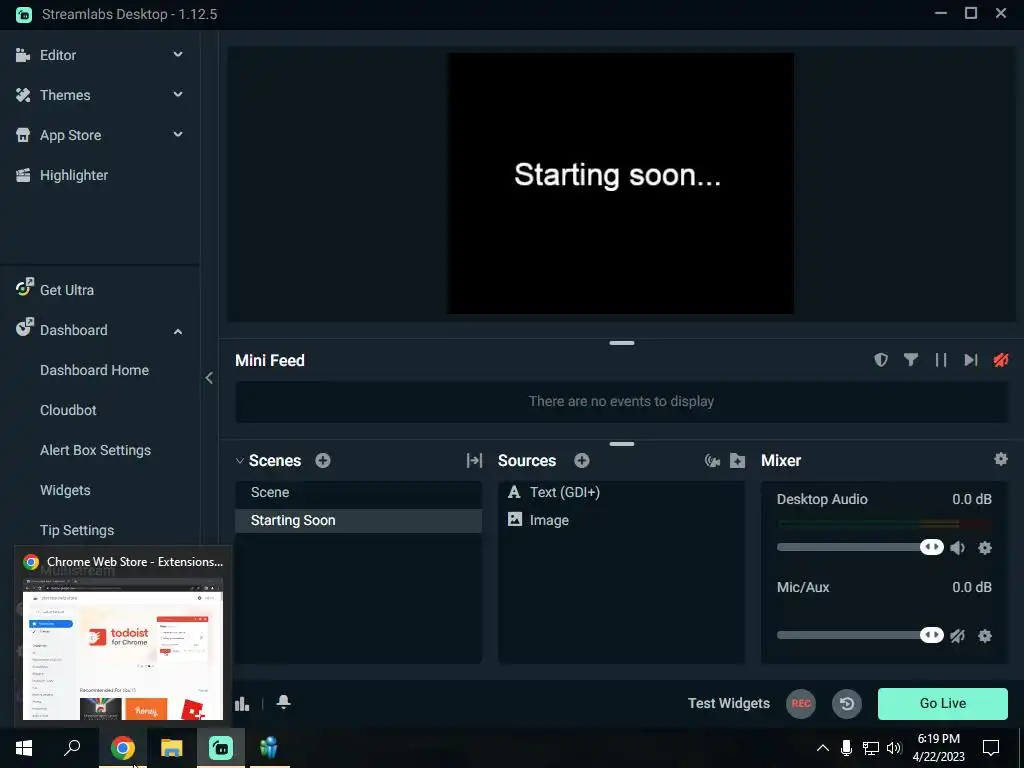
Task: Unmute the Mic/Aux speaker icon
Action: (x=958, y=636)
